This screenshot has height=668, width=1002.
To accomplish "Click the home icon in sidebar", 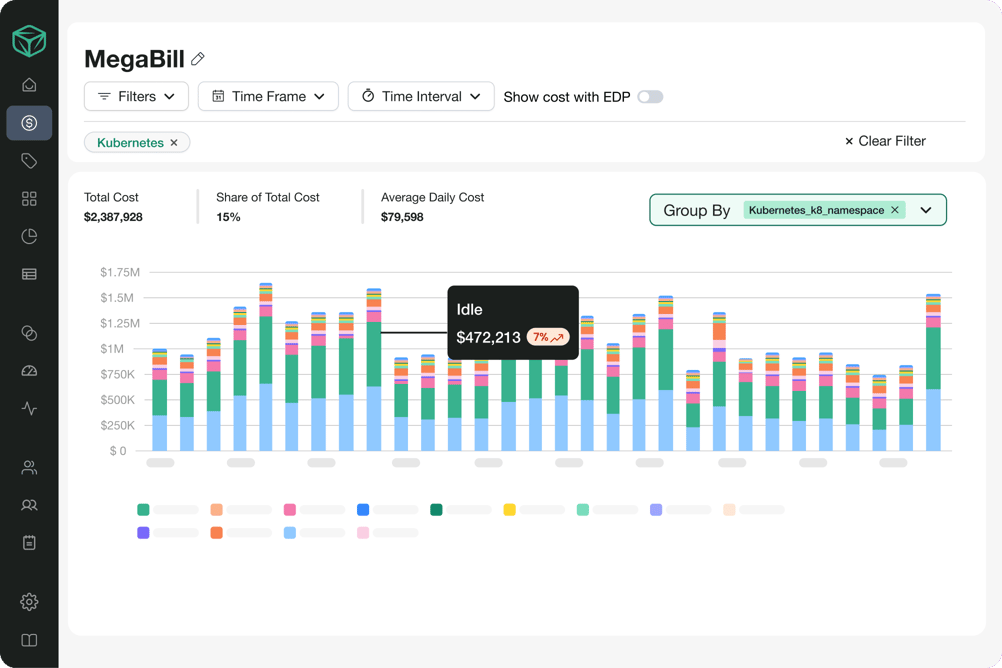I will point(29,85).
